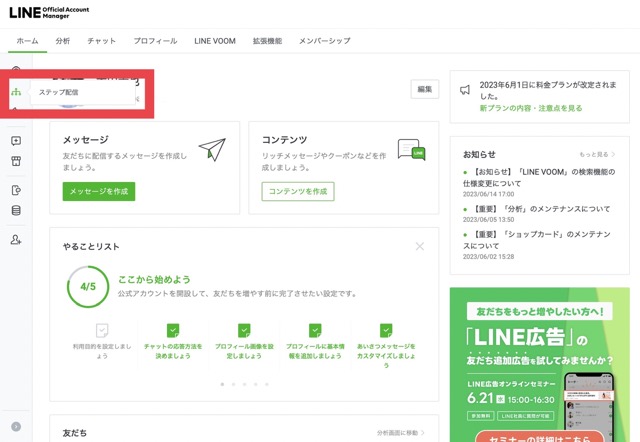Viewport: 640px width, 442px height.
Task: Click the LINE広告 seminar banner
Action: pos(540,364)
